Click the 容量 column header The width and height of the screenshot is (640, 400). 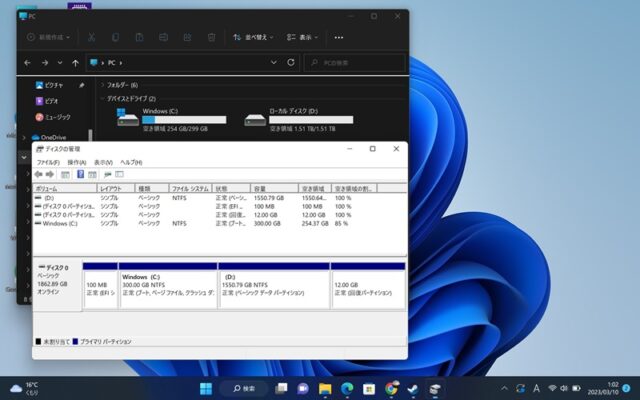point(270,188)
